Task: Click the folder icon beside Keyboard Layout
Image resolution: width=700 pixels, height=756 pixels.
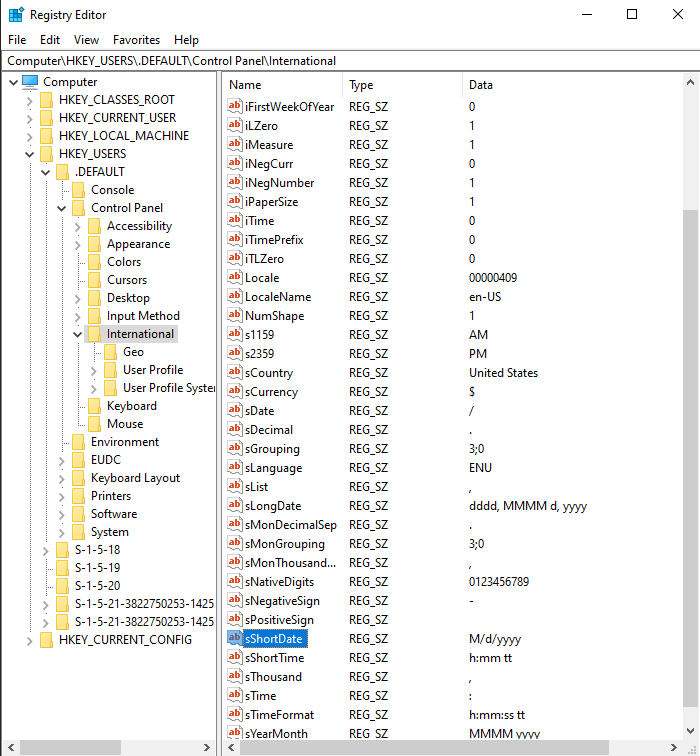Action: (x=78, y=478)
